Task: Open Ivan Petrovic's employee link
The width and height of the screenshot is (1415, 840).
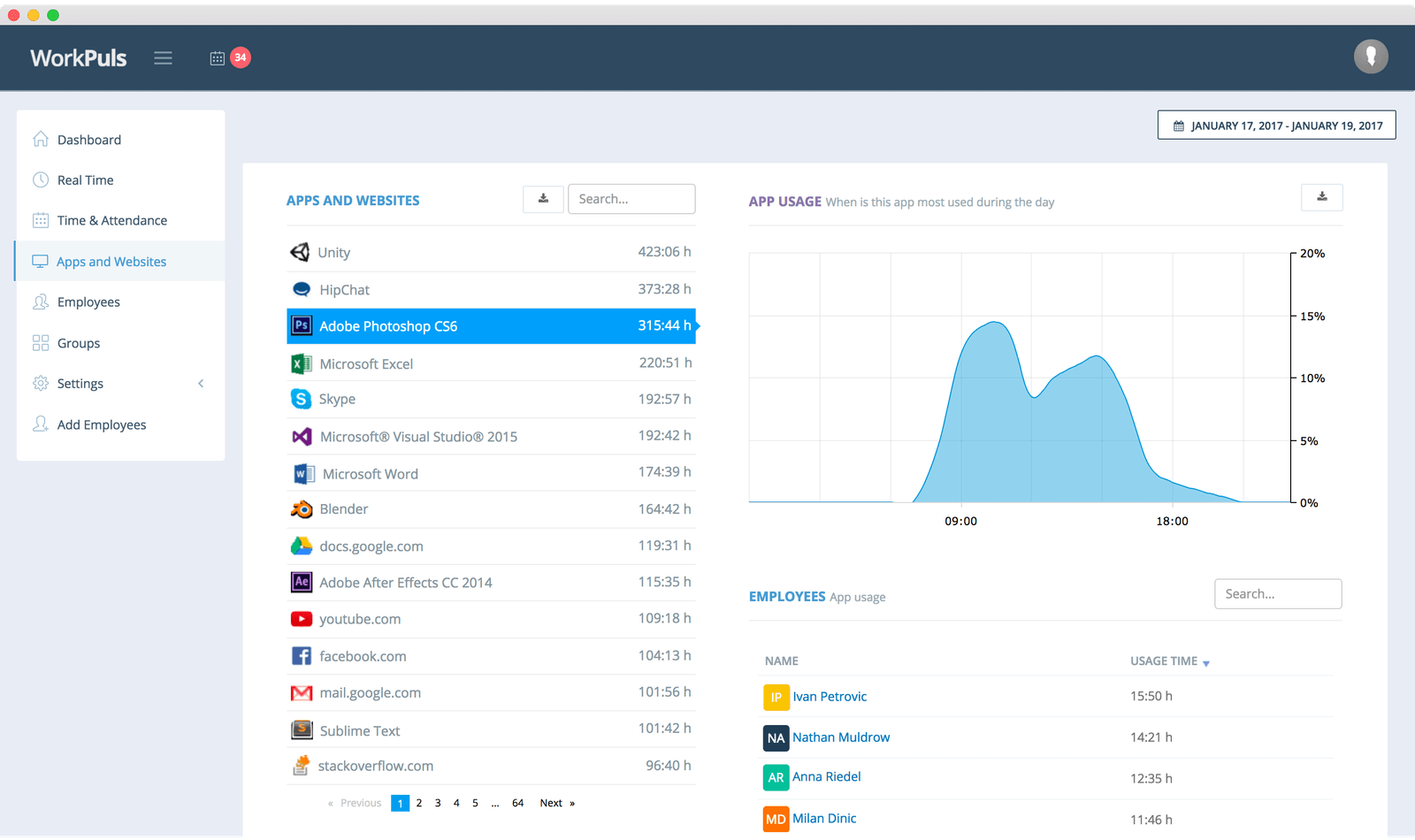Action: pyautogui.click(x=830, y=697)
